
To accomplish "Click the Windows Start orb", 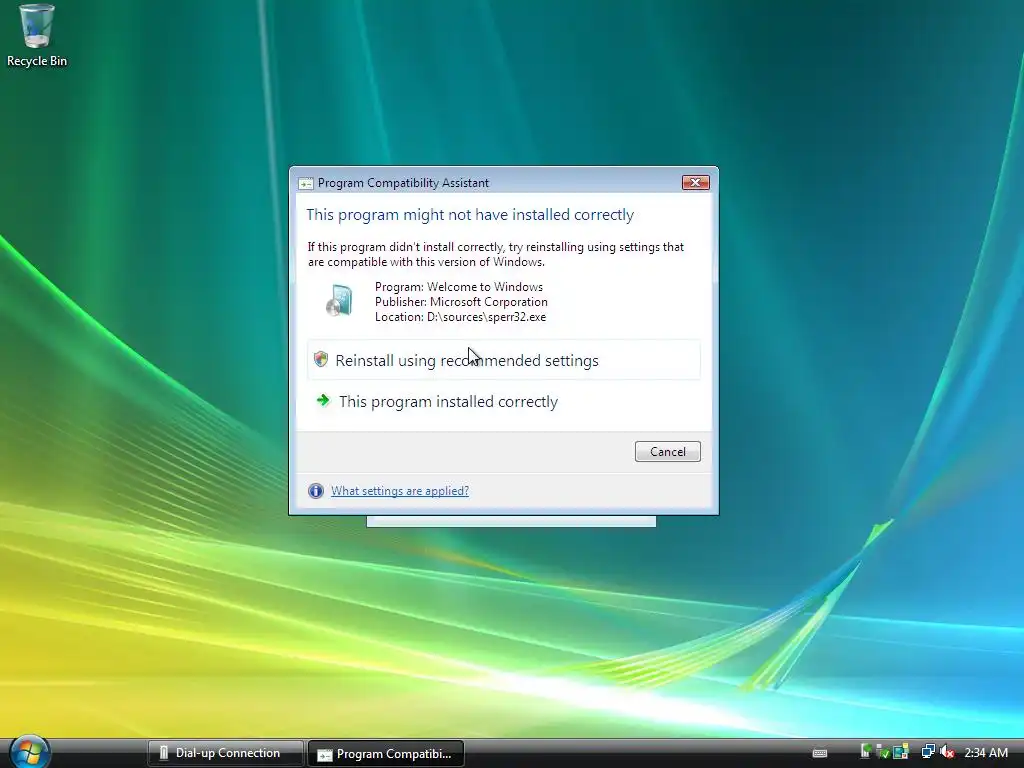I will (29, 752).
